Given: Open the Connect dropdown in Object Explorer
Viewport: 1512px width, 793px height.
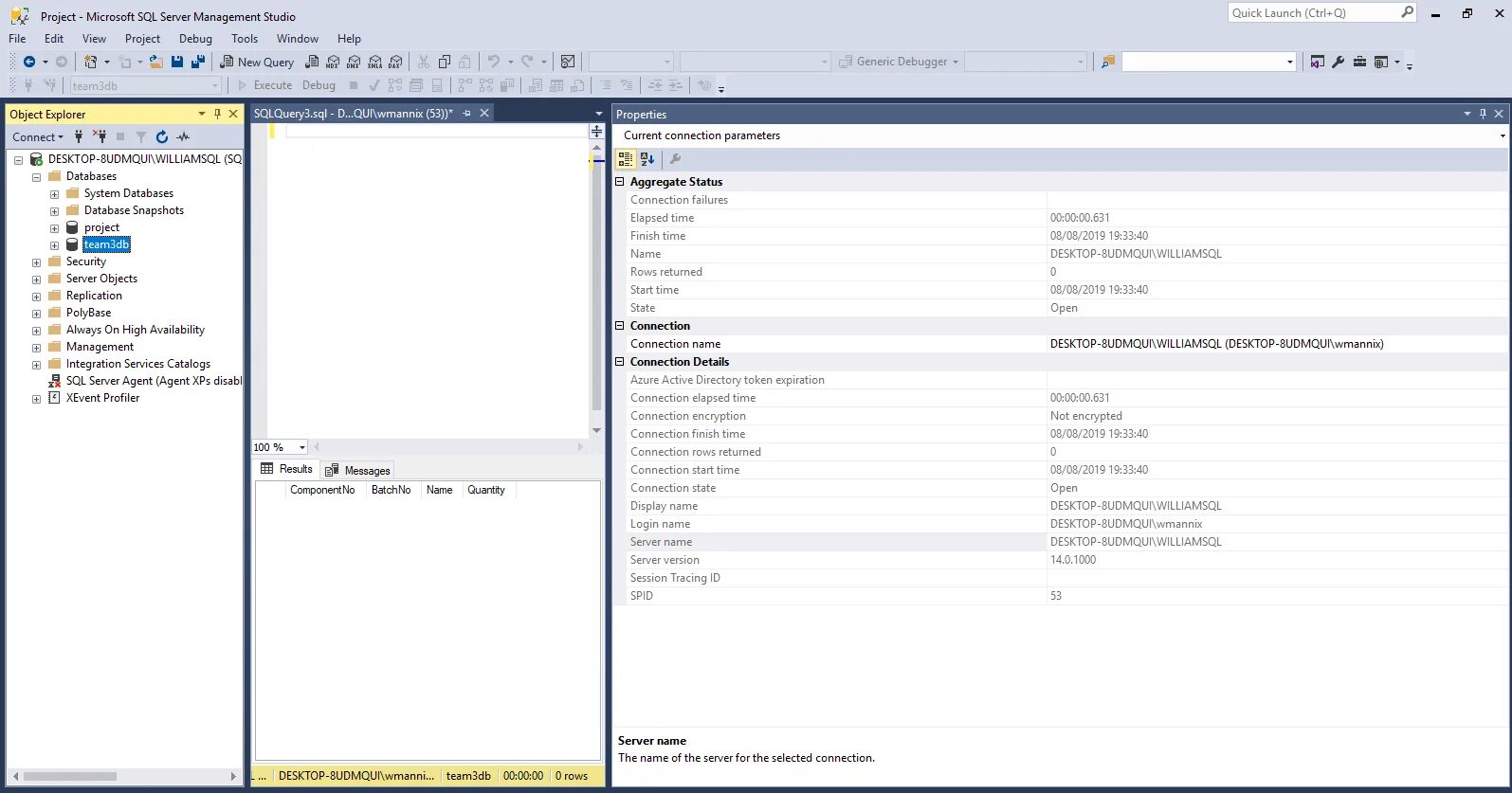Looking at the screenshot, I should click(x=38, y=136).
